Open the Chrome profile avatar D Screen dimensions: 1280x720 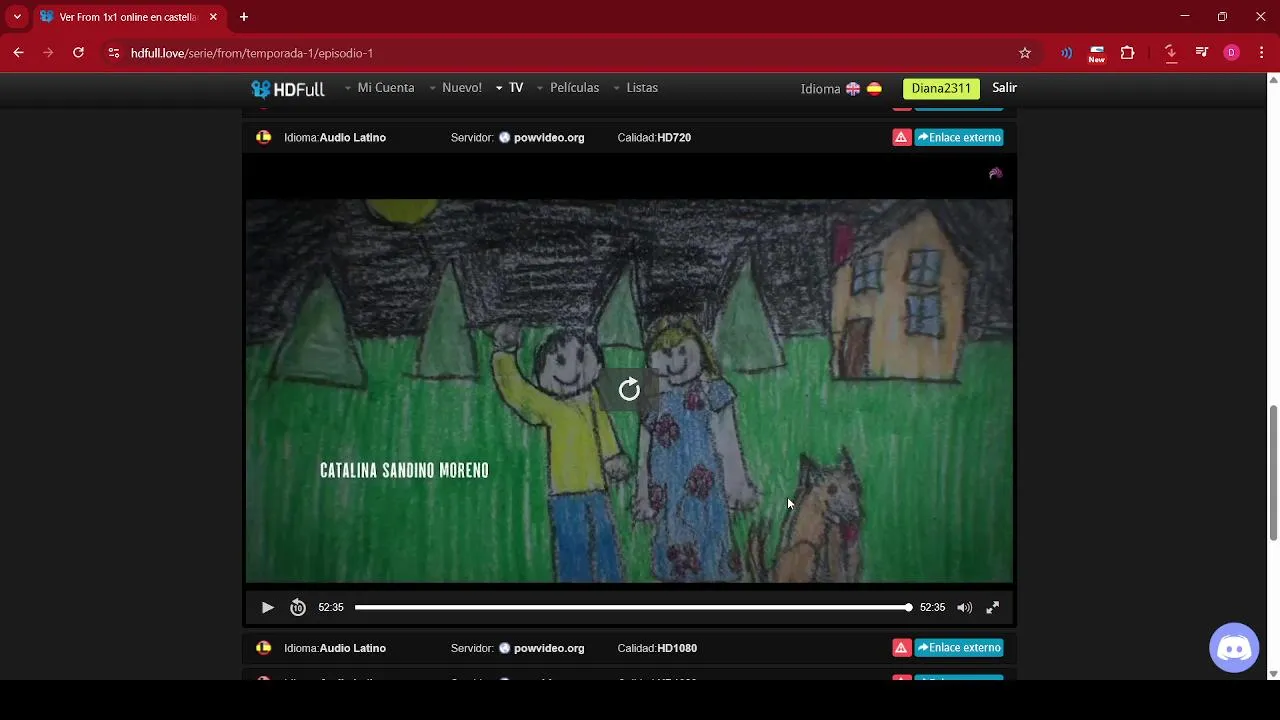[1232, 53]
